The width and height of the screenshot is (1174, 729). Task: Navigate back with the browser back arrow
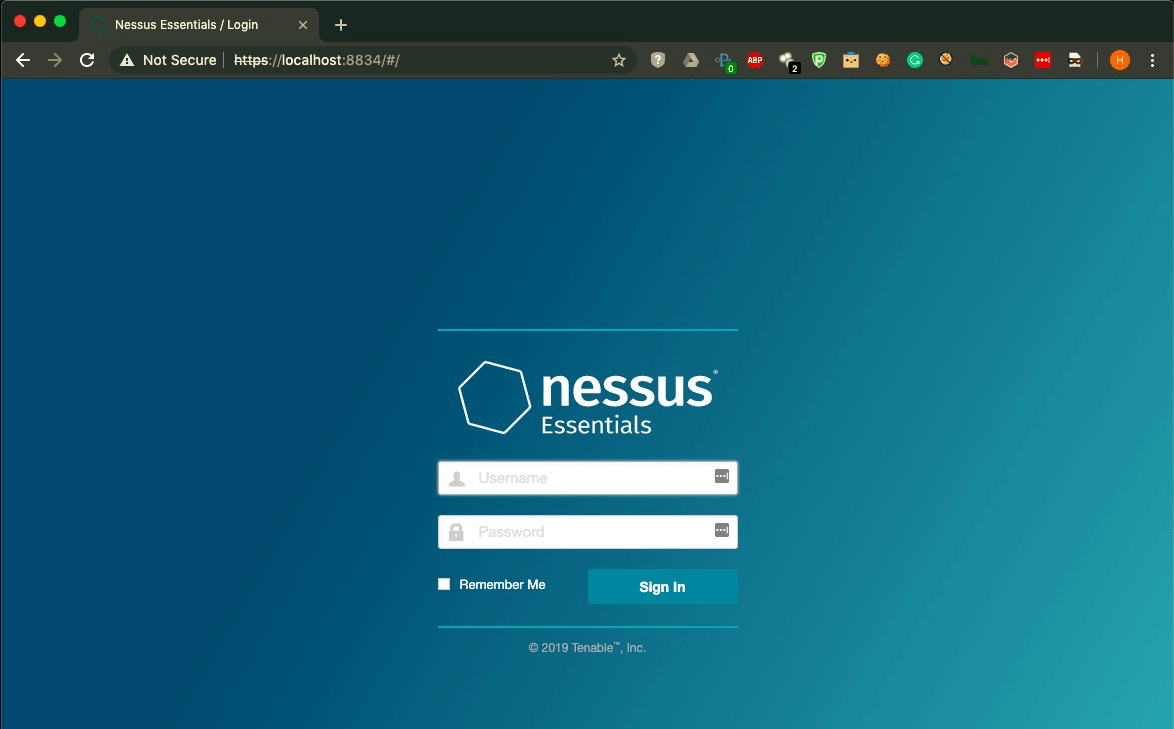(x=22, y=59)
